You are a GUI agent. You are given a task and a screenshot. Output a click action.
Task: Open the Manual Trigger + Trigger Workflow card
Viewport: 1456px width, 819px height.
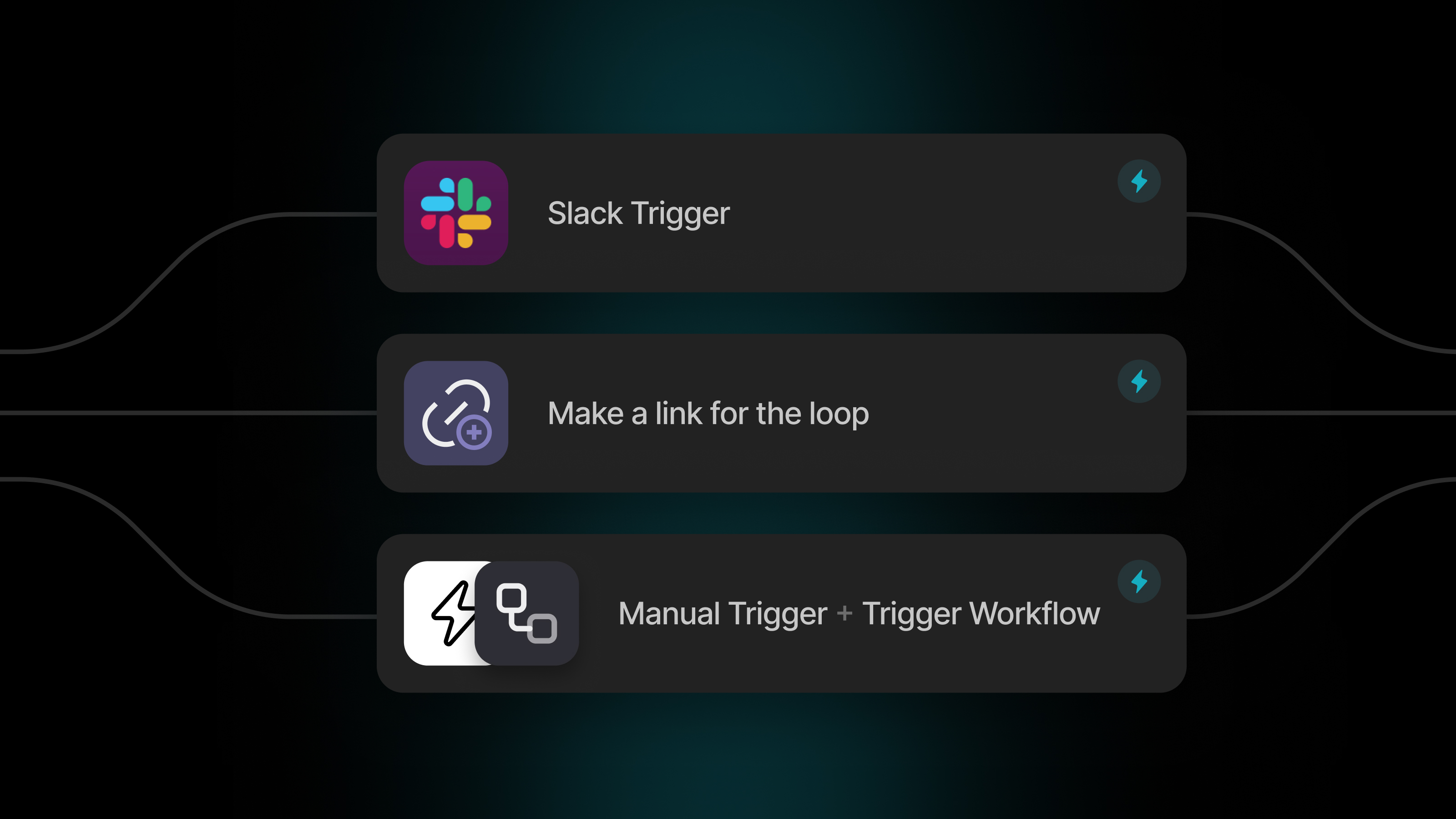point(781,613)
